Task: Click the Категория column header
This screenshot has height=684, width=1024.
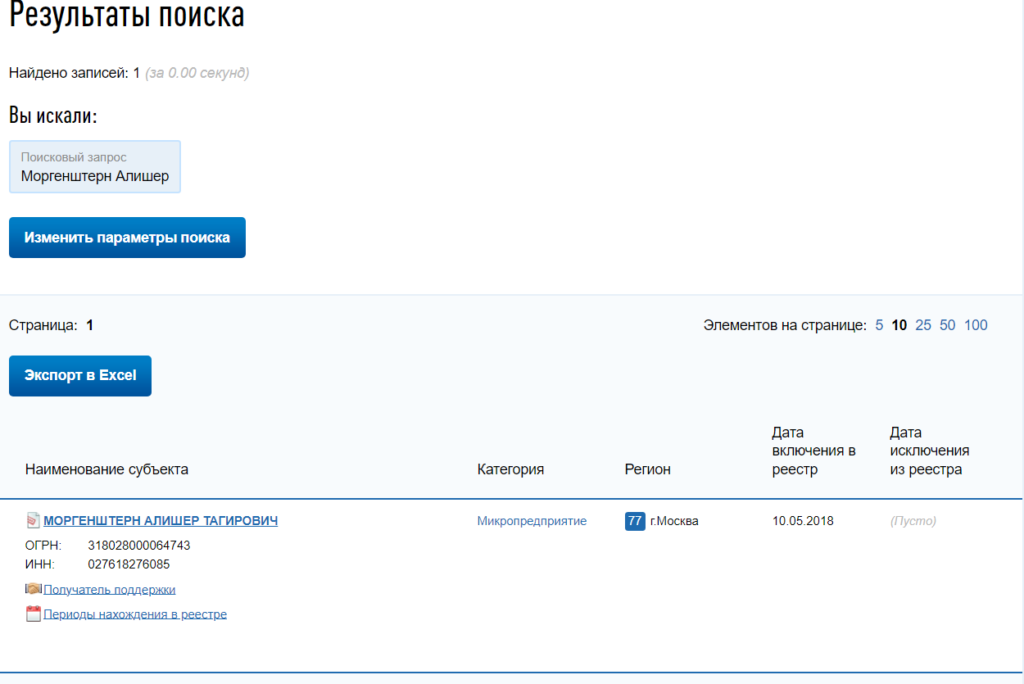Action: pos(510,469)
